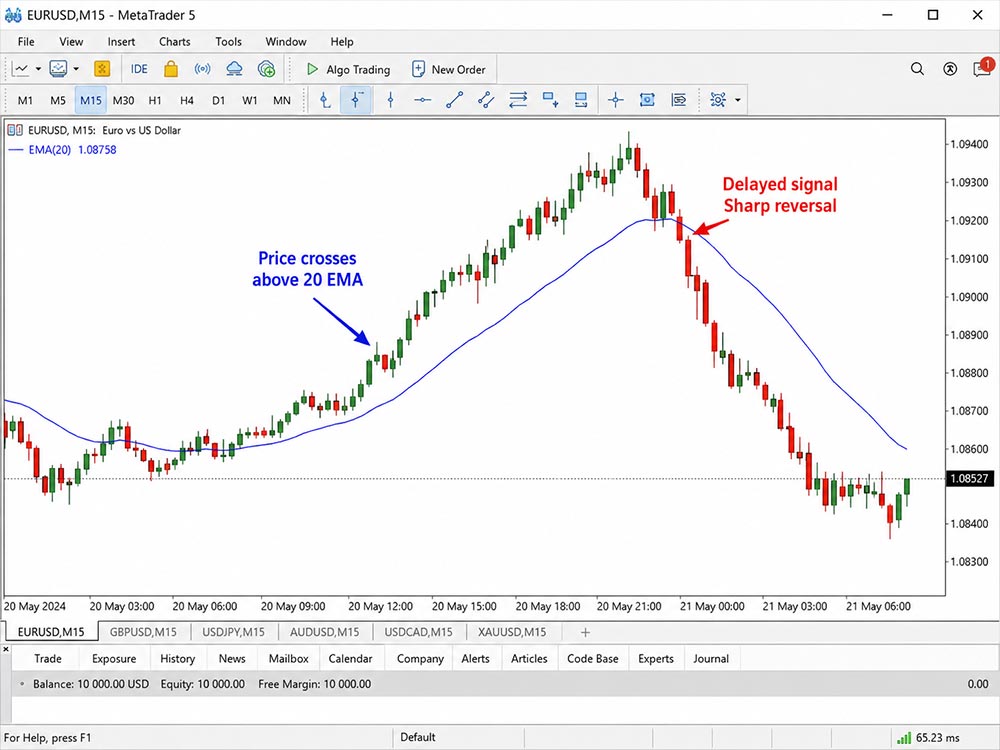This screenshot has height=750, width=1000.
Task: Open the View menu
Action: pyautogui.click(x=71, y=41)
